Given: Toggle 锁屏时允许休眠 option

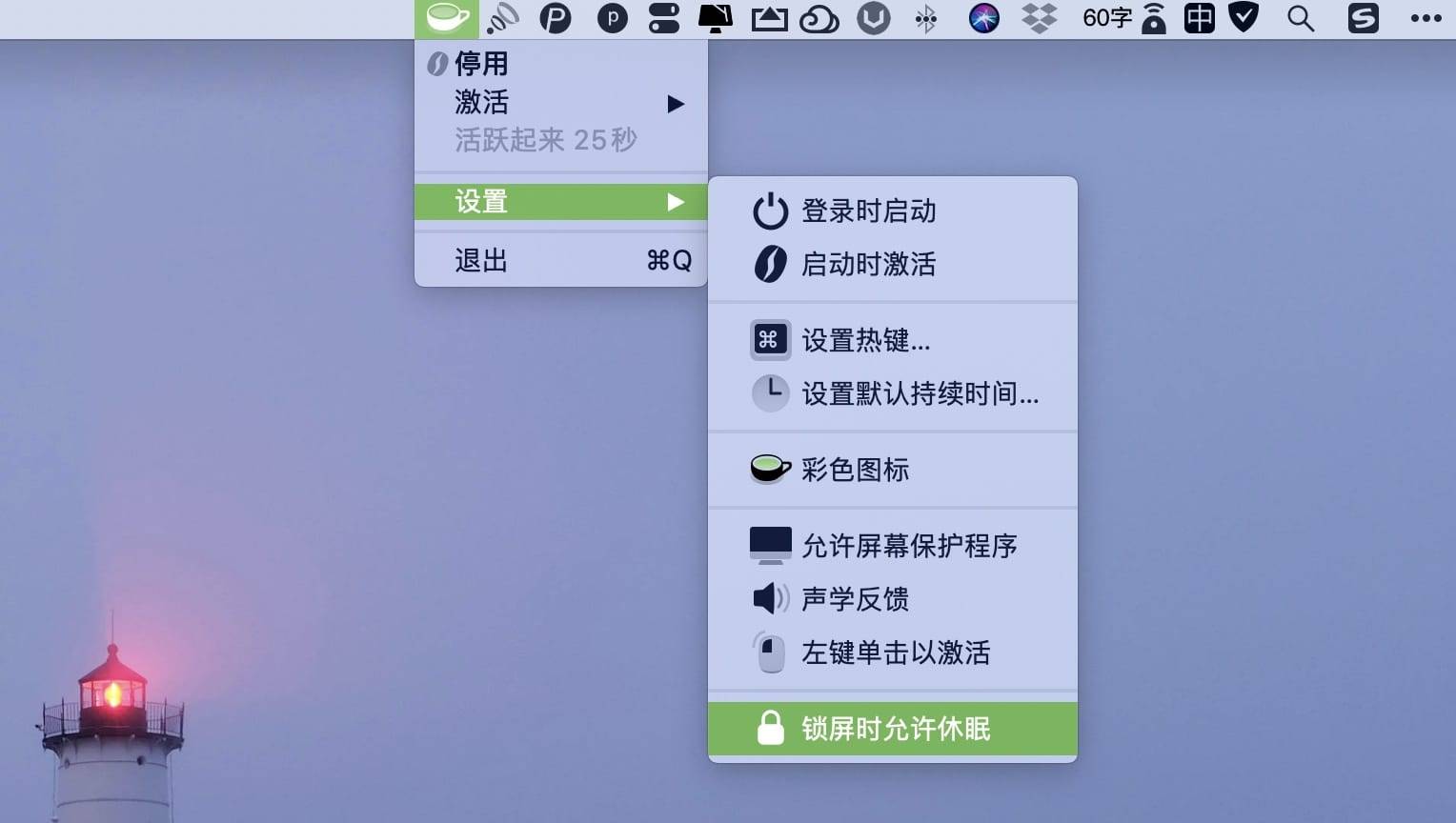Looking at the screenshot, I should [895, 729].
